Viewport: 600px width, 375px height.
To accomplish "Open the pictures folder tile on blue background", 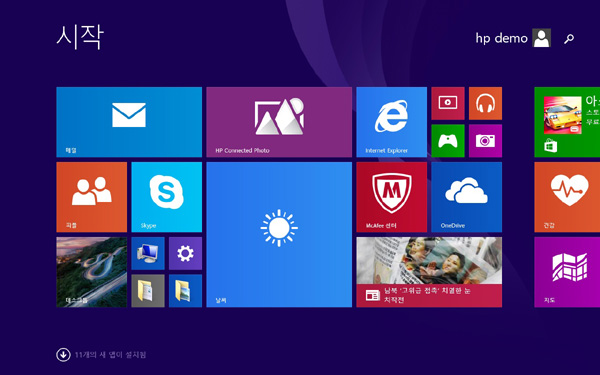I will (x=185, y=291).
